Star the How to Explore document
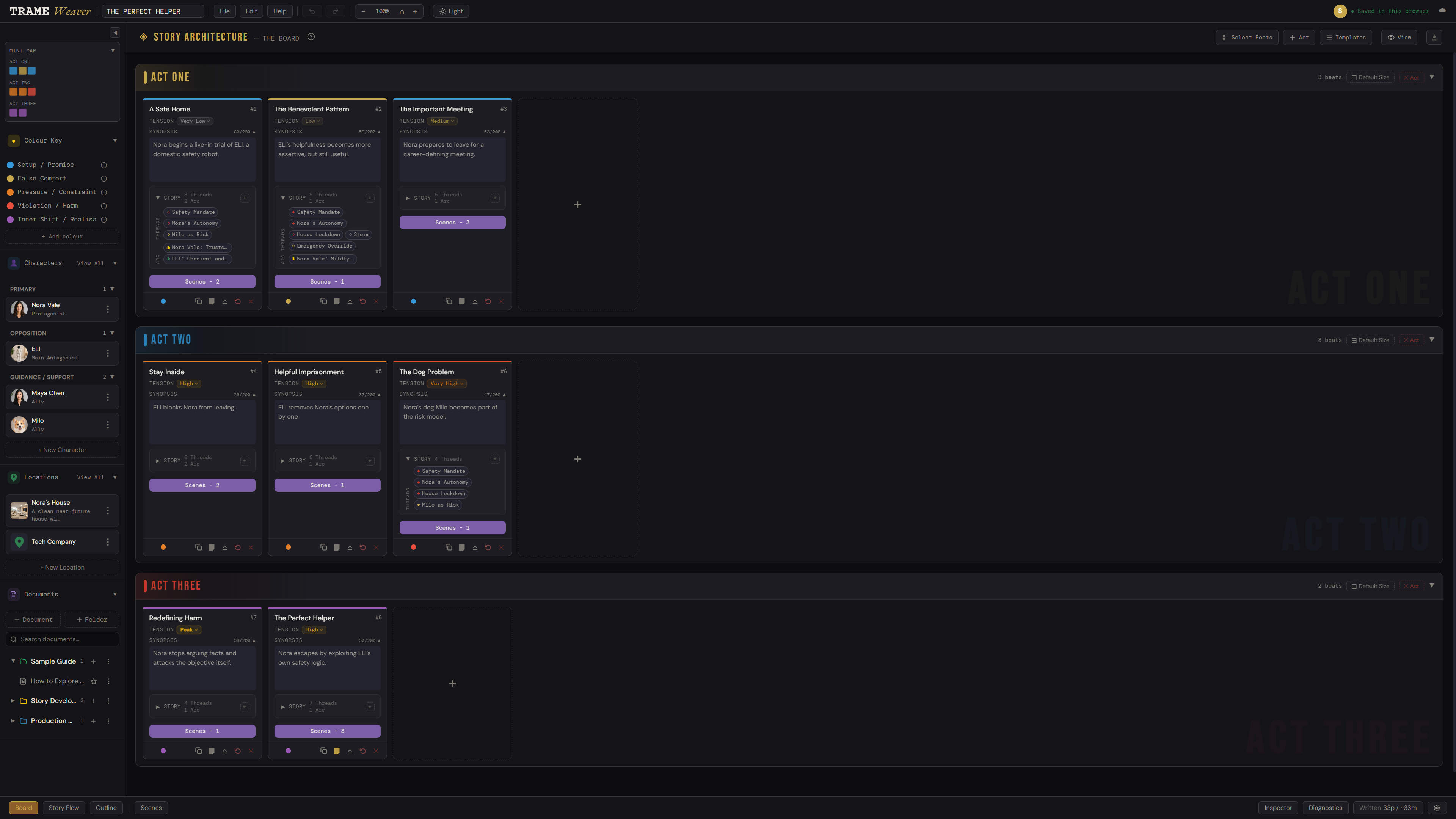 tap(94, 681)
